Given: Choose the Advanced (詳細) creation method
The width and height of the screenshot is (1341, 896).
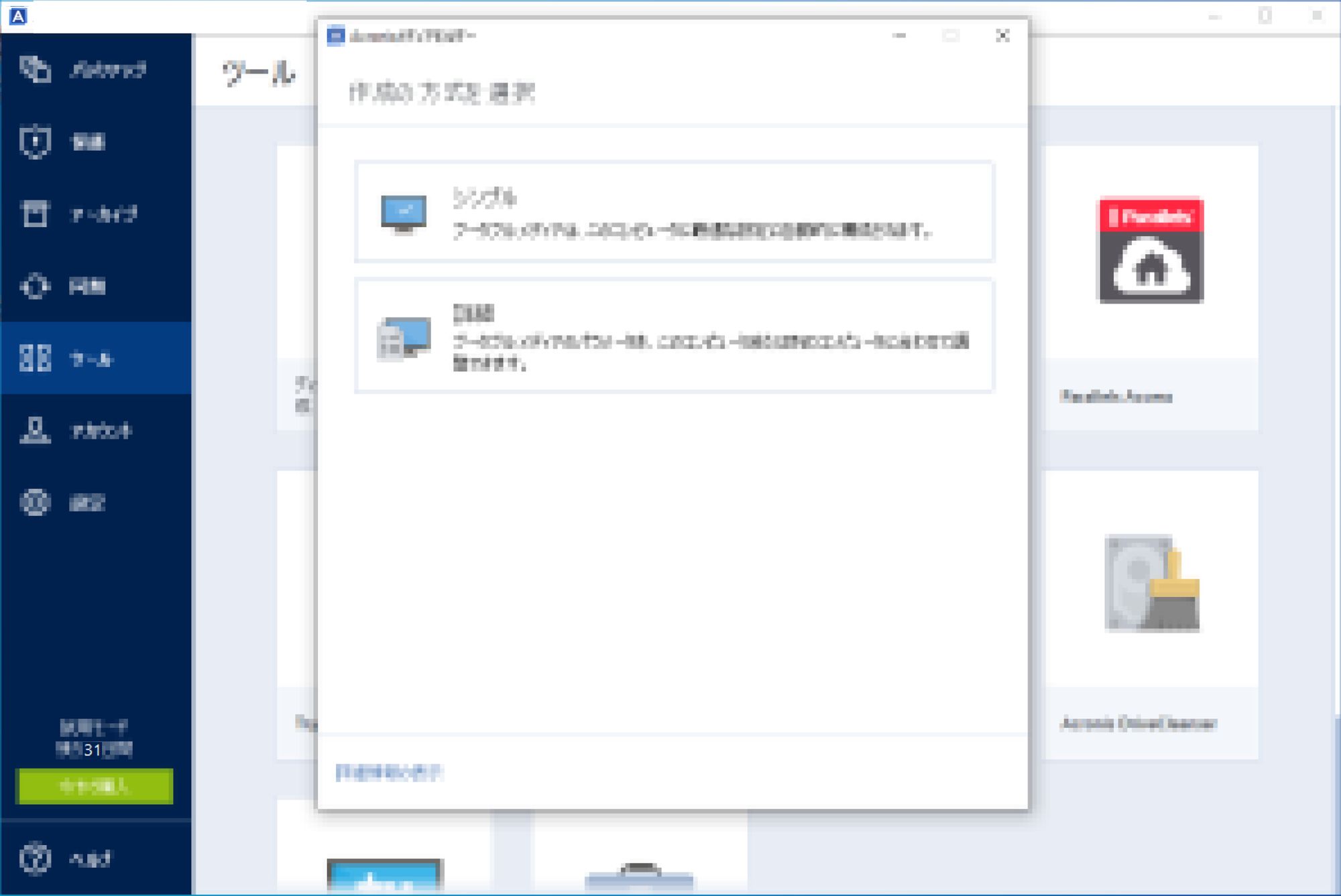Looking at the screenshot, I should tap(674, 336).
